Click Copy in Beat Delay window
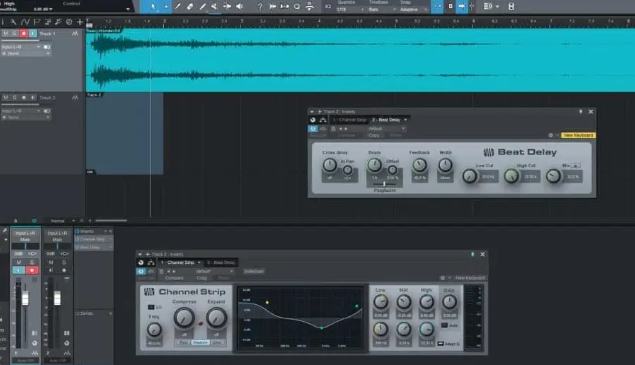 pos(374,135)
